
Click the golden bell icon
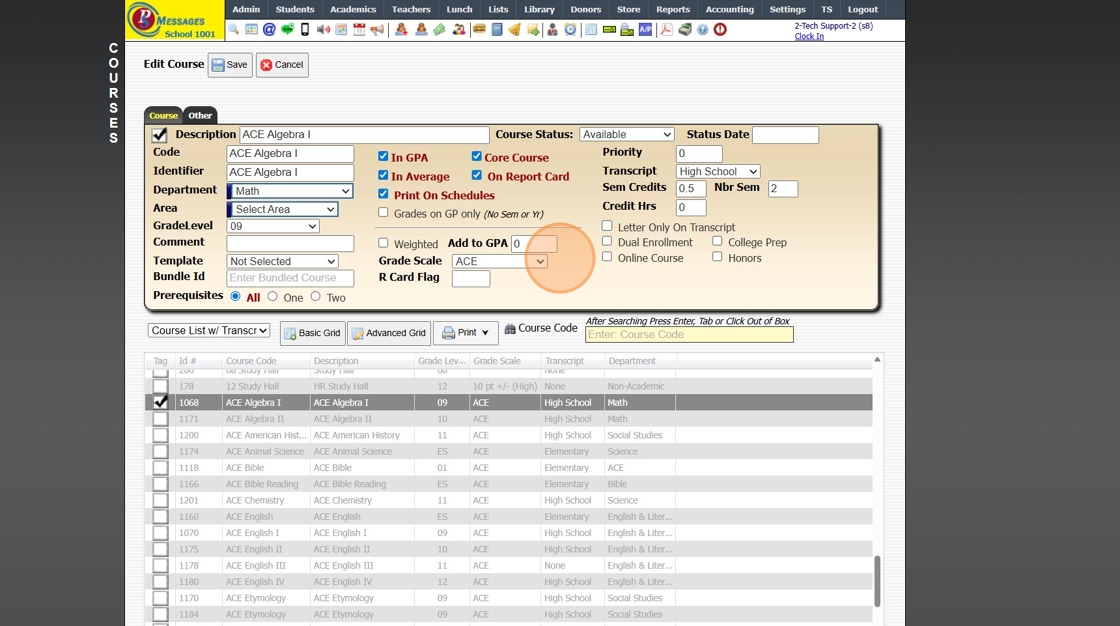(x=514, y=29)
